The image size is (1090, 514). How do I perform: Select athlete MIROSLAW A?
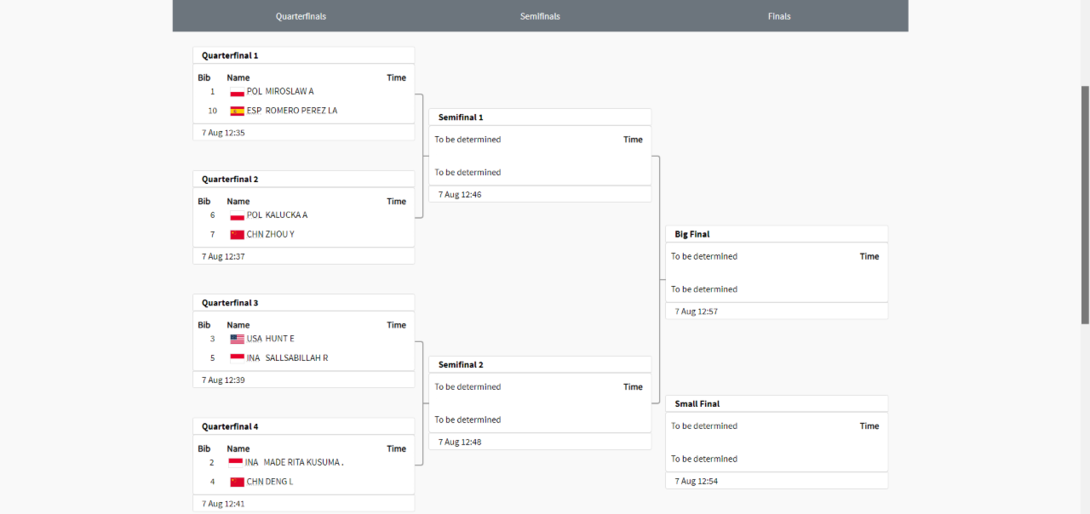click(290, 91)
